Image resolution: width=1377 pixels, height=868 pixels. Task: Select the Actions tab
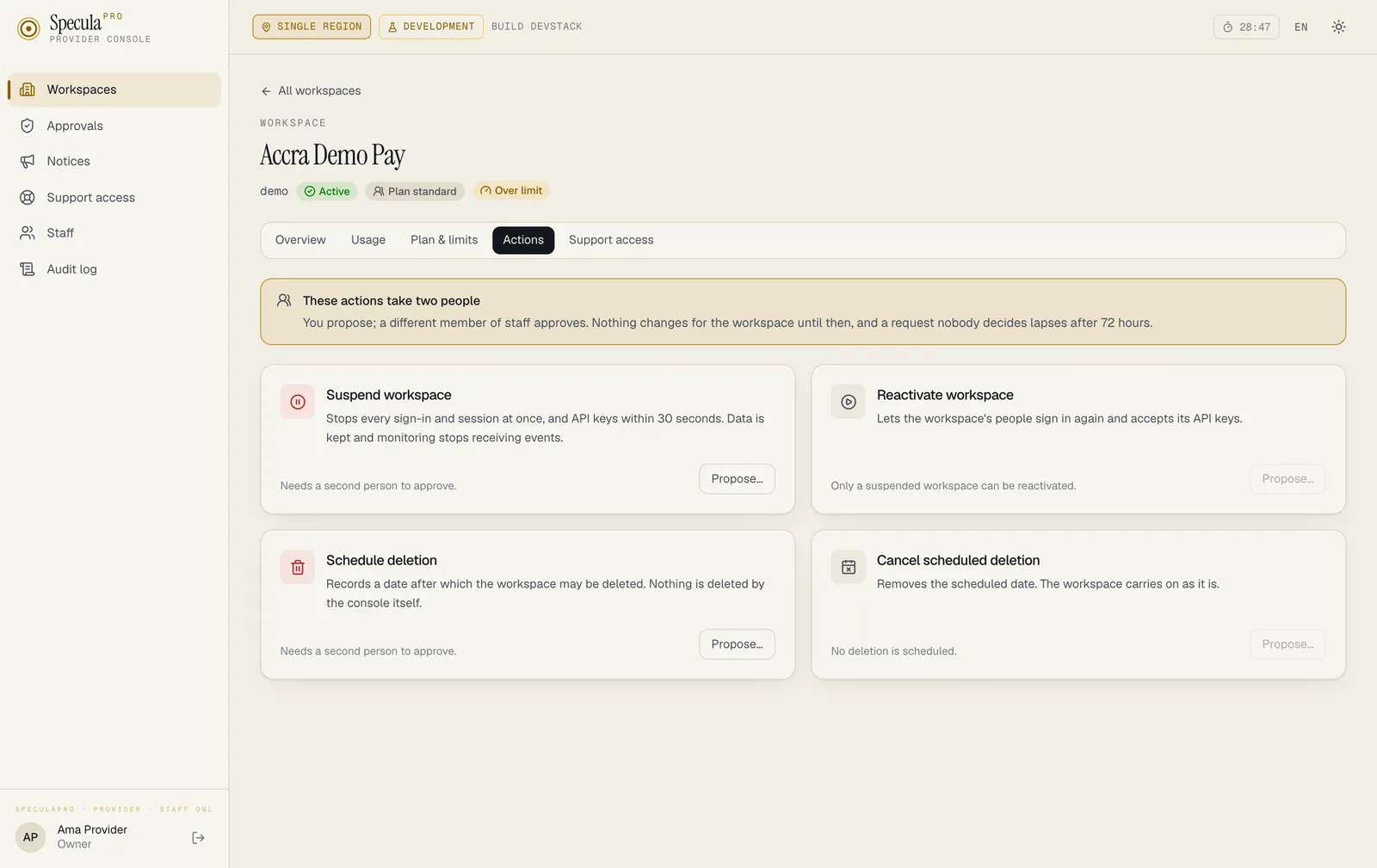coord(523,240)
